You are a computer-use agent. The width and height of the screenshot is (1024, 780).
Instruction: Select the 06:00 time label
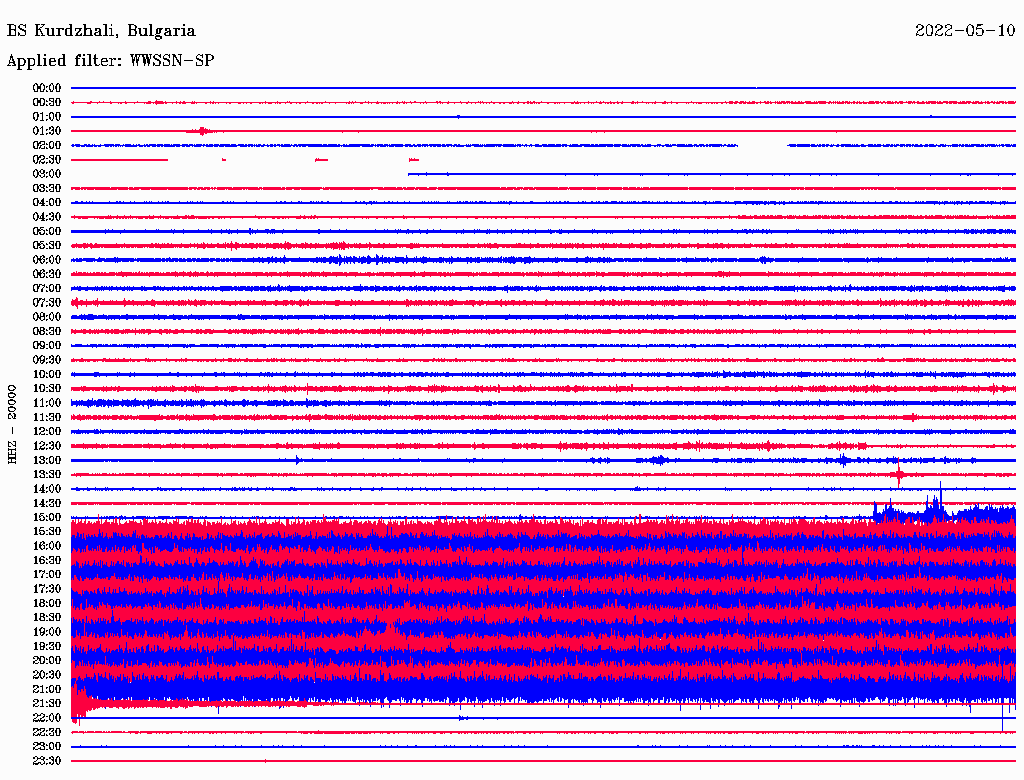click(x=47, y=259)
